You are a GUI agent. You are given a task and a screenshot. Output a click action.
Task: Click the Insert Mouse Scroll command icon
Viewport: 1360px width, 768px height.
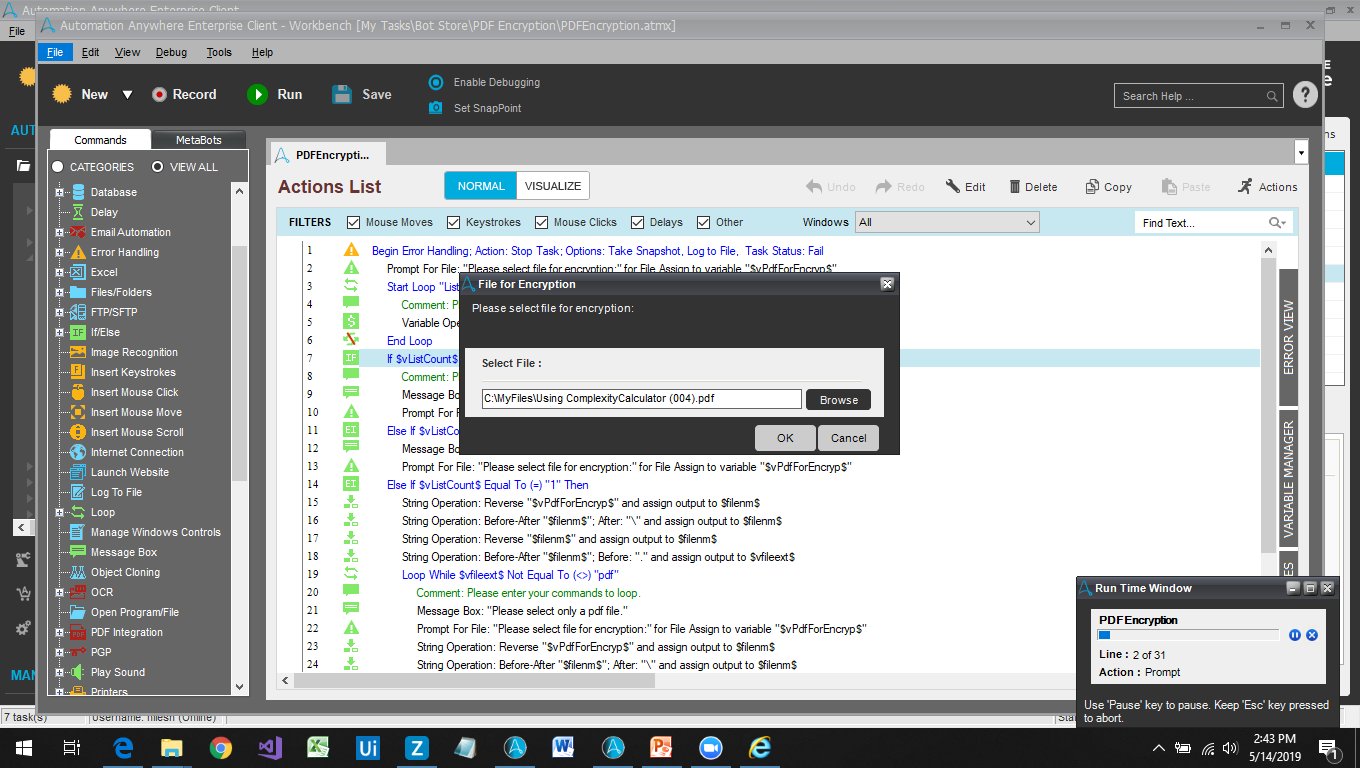click(x=78, y=432)
